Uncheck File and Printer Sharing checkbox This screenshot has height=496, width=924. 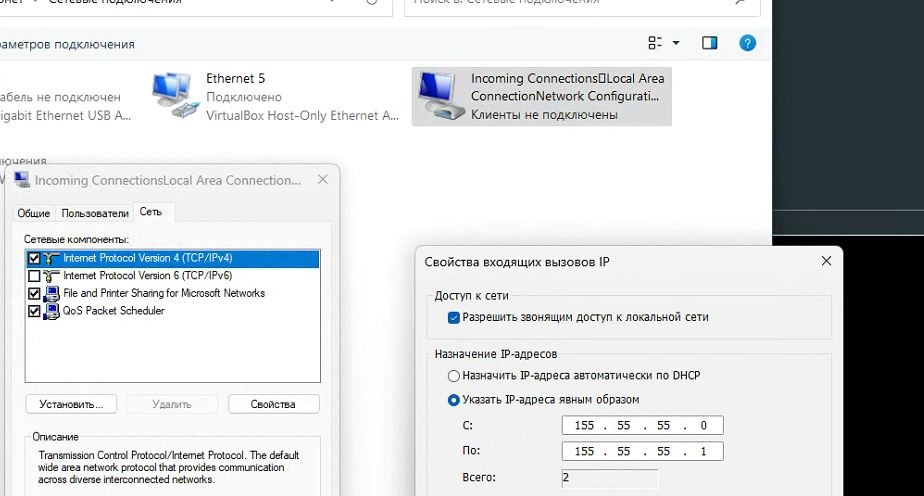[x=34, y=293]
